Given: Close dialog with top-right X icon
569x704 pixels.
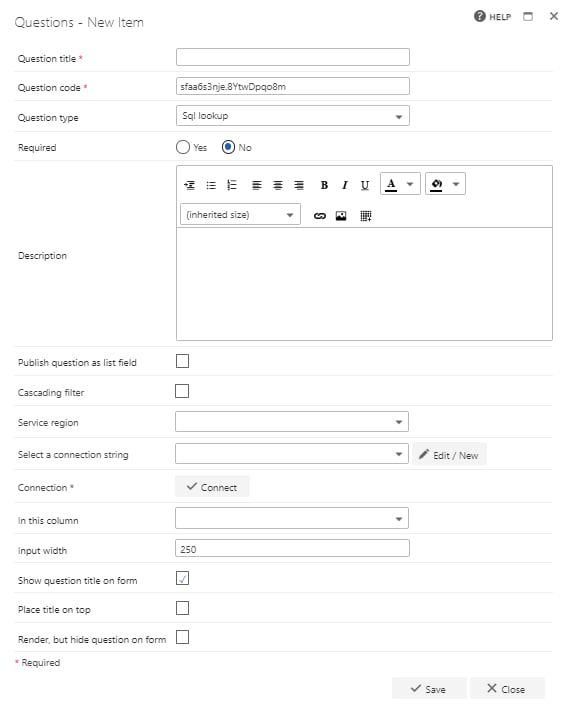Looking at the screenshot, I should pyautogui.click(x=554, y=16).
